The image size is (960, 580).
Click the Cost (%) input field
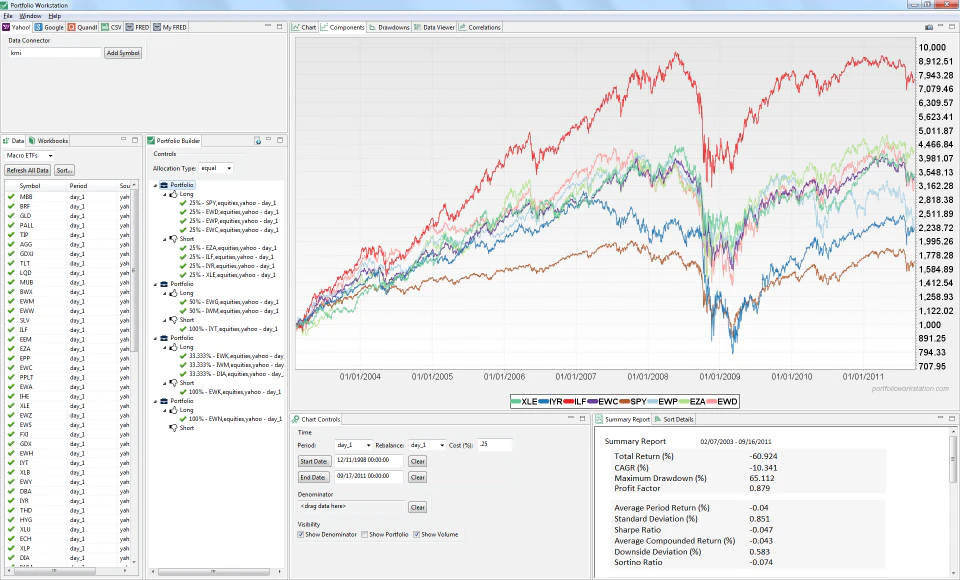[495, 445]
